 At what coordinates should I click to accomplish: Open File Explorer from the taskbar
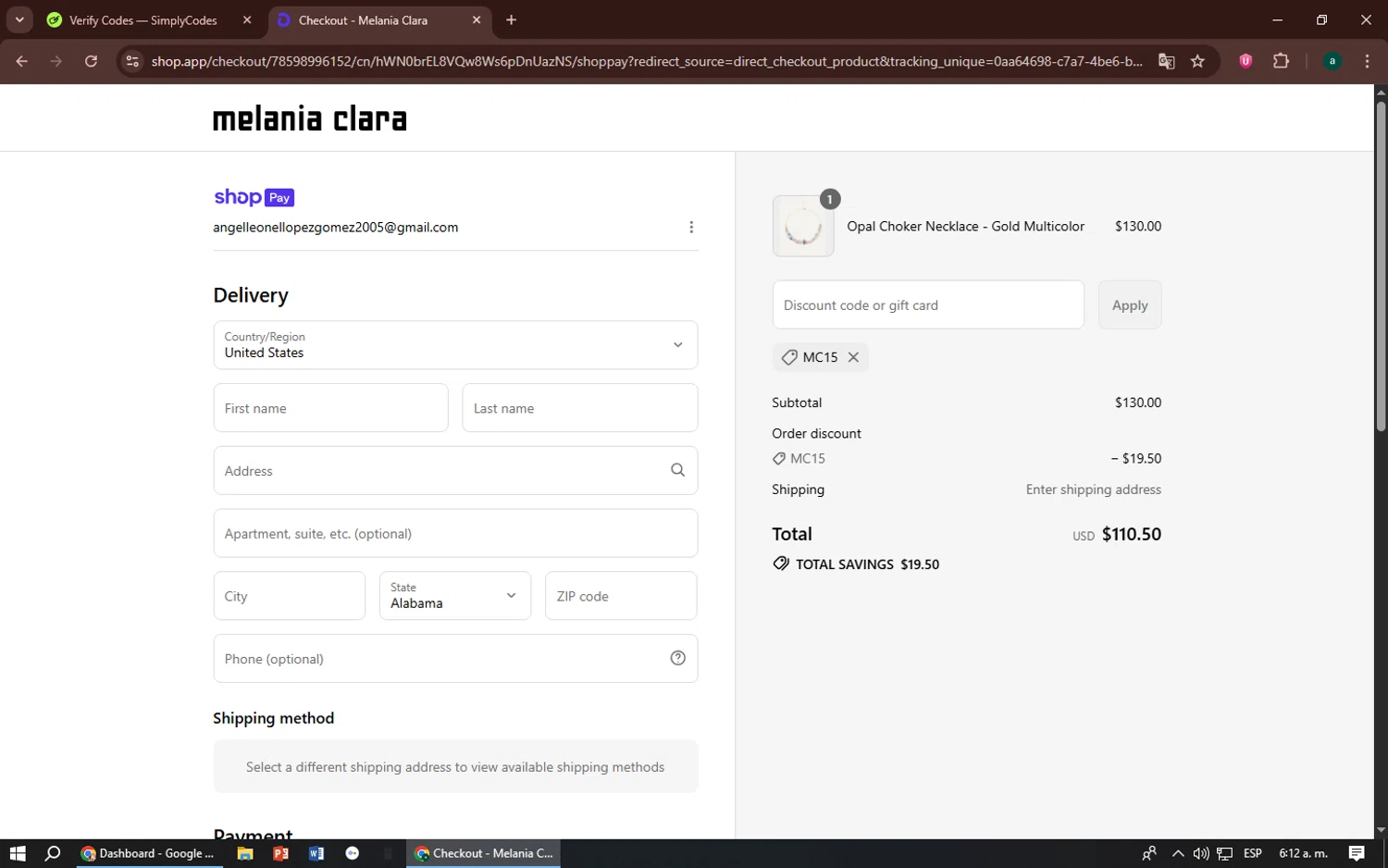tap(245, 853)
